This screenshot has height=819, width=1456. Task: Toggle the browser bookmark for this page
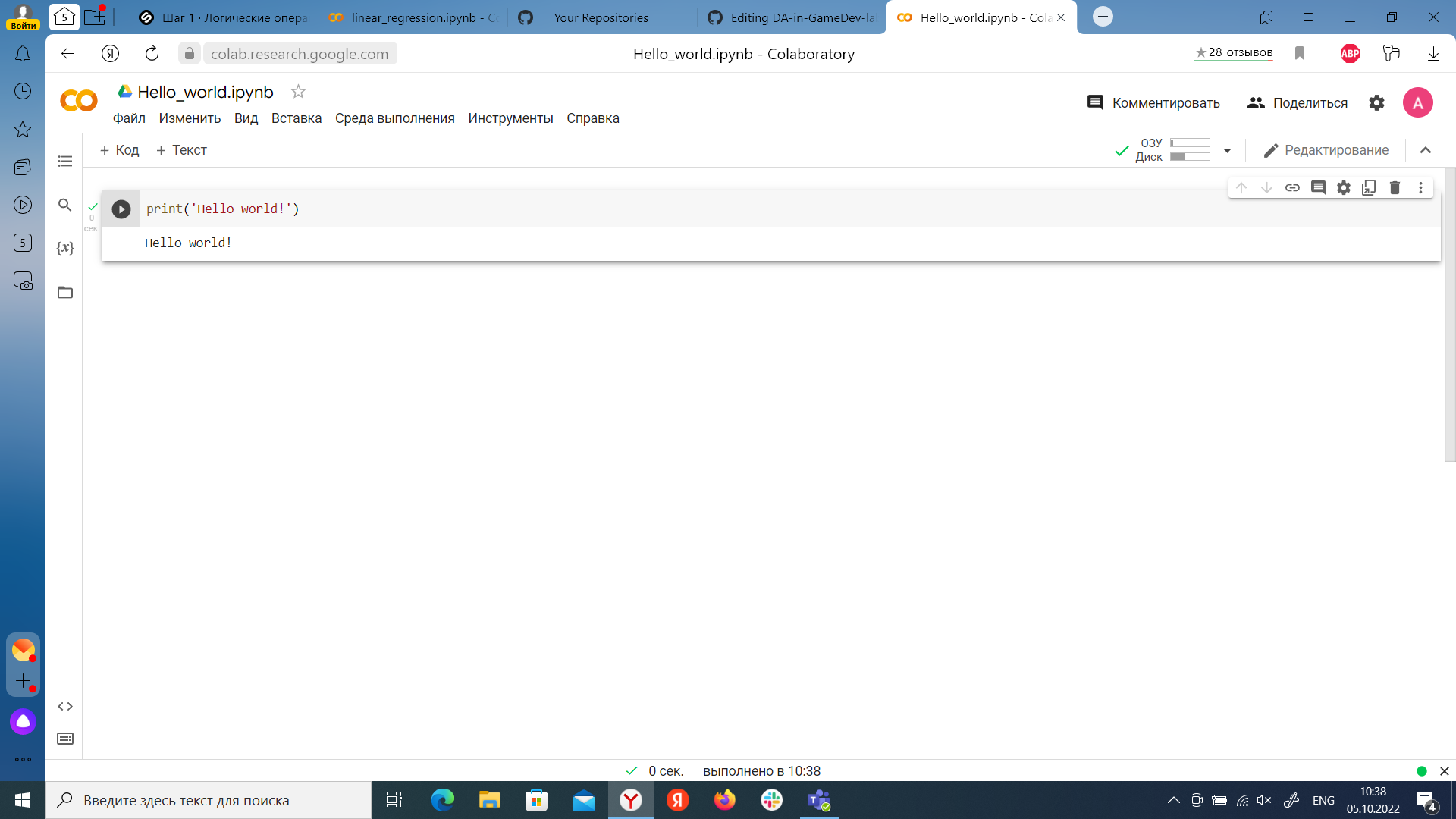tap(1300, 53)
